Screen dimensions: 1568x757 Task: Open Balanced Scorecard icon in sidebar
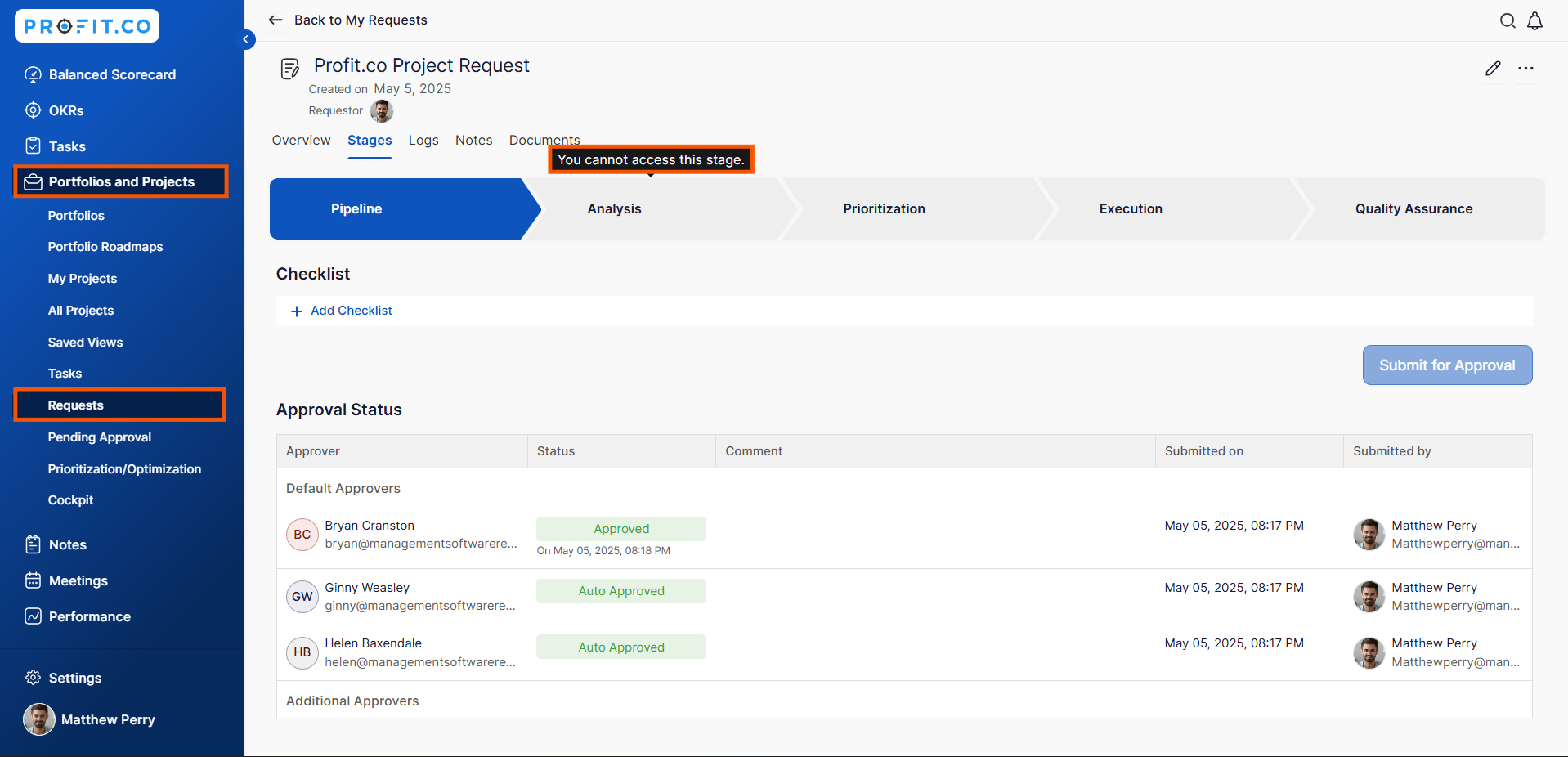pos(33,74)
